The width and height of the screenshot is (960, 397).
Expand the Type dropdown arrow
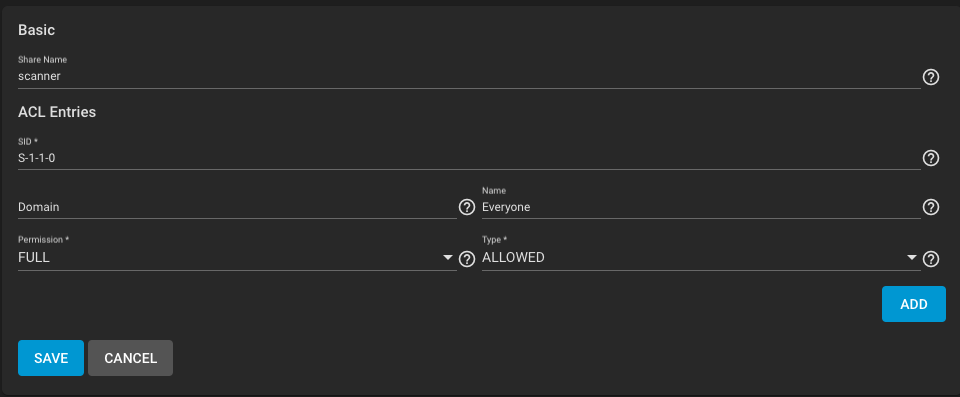(x=912, y=258)
